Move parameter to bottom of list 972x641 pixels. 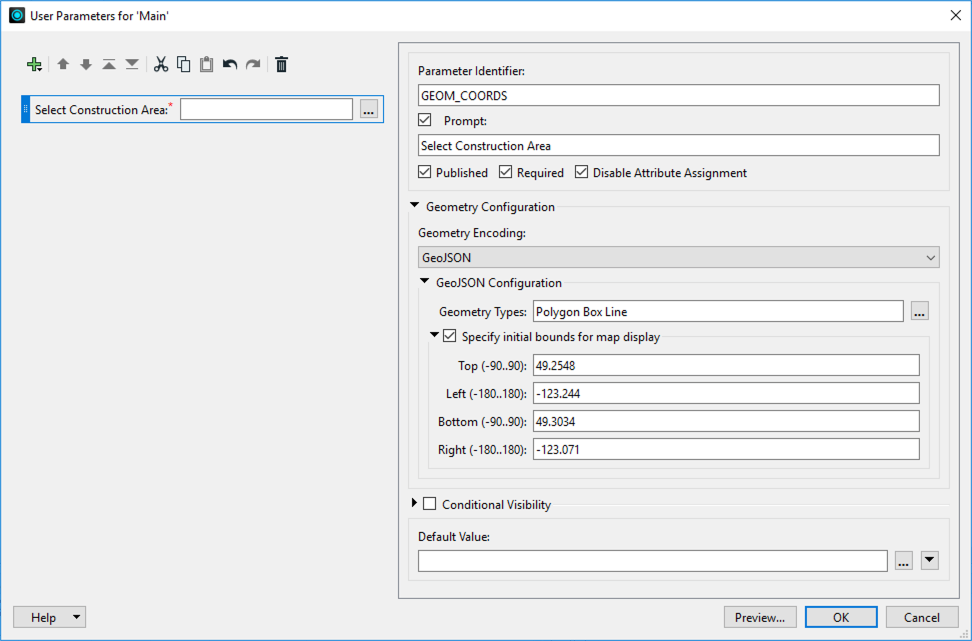click(x=132, y=64)
